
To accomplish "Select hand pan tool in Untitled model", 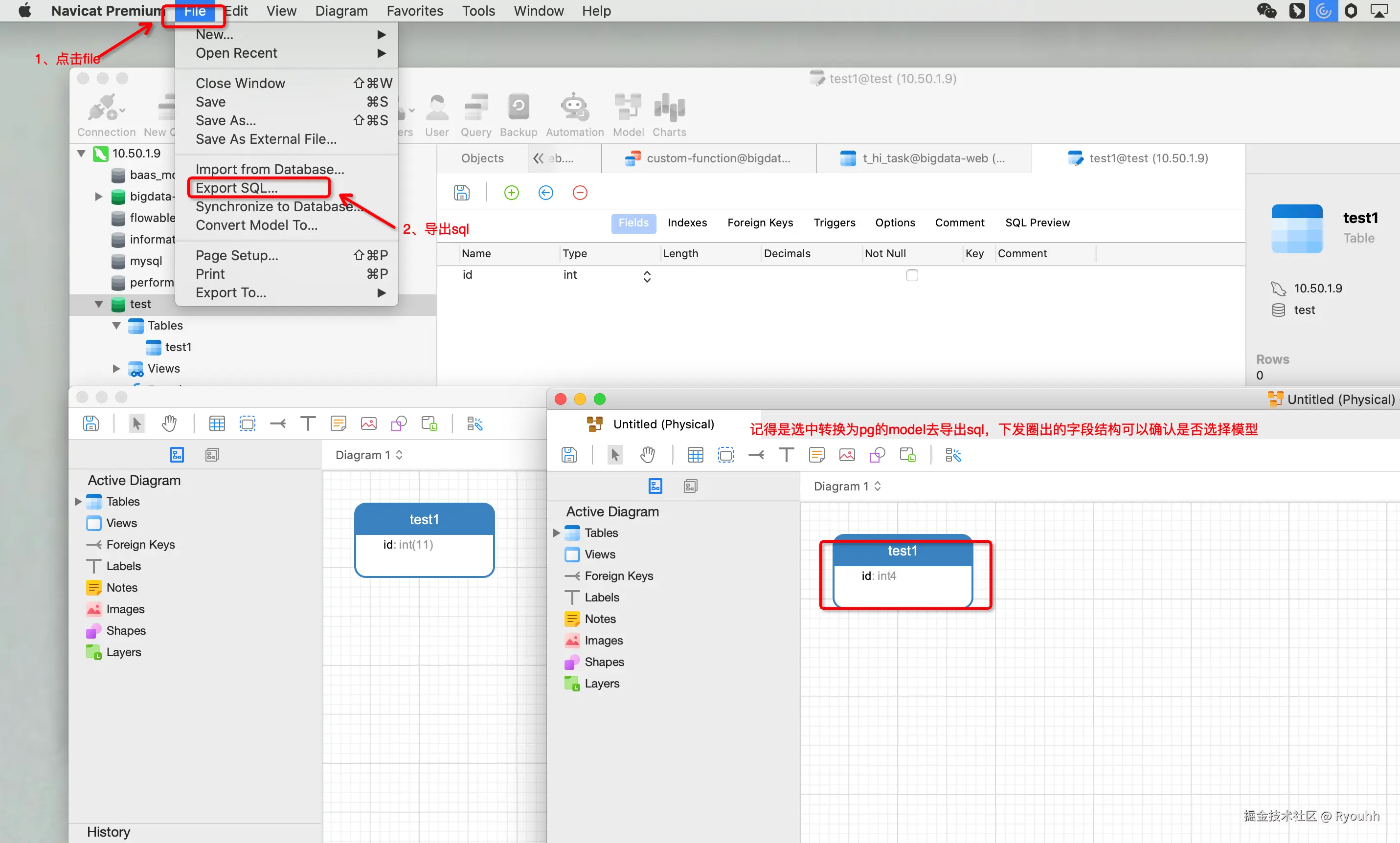I will click(647, 455).
